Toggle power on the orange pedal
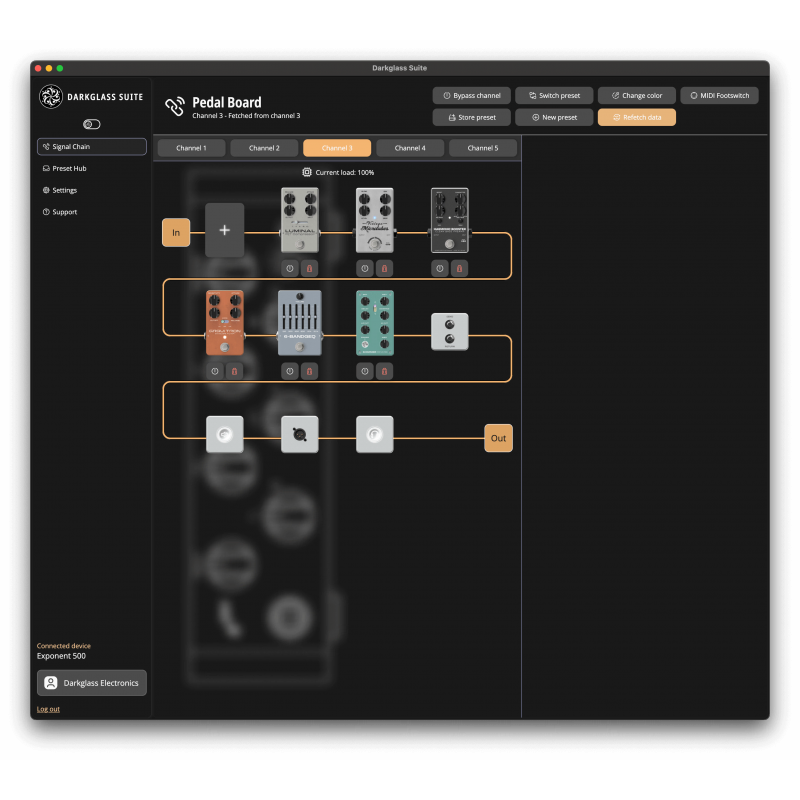Viewport: 800px width, 800px height. 215,371
